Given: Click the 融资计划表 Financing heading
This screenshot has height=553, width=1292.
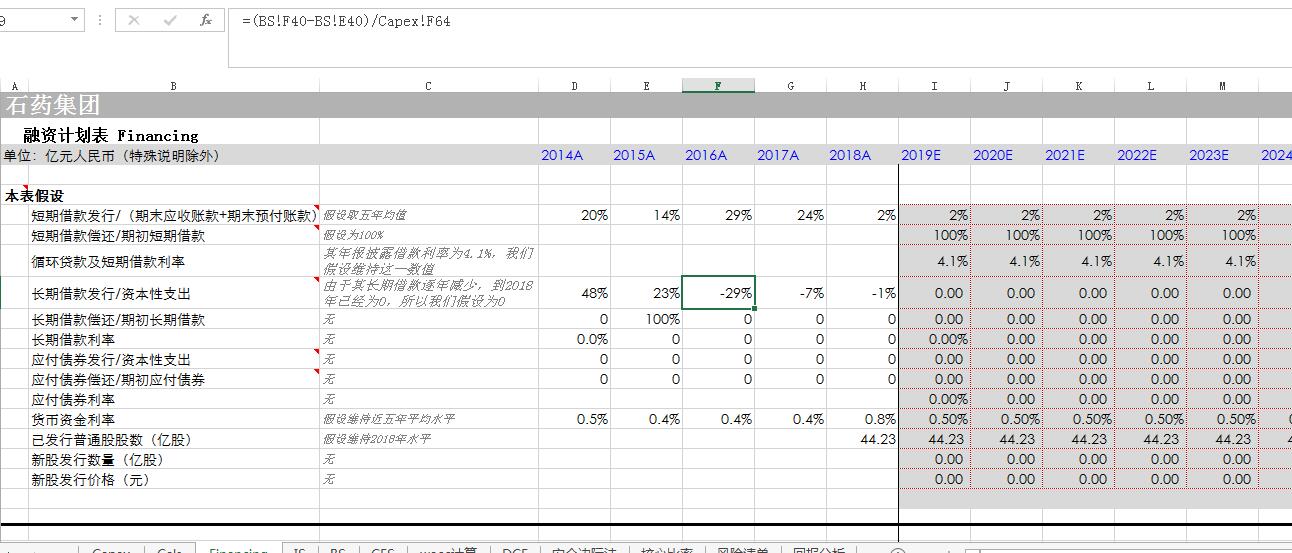Looking at the screenshot, I should [111, 135].
